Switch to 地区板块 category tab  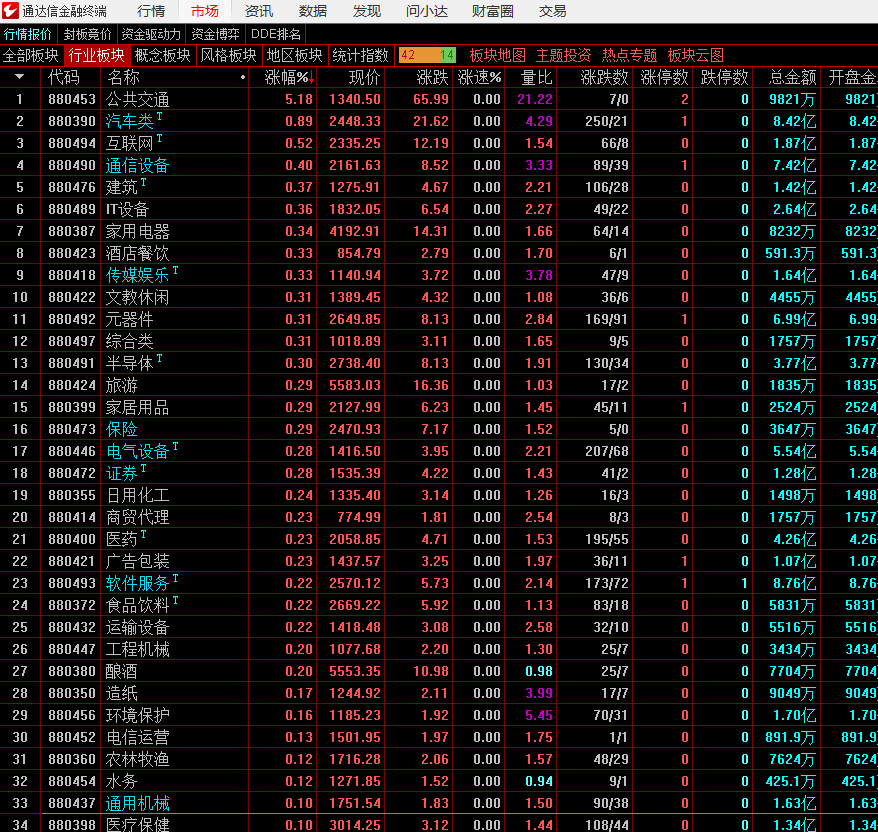click(x=295, y=55)
